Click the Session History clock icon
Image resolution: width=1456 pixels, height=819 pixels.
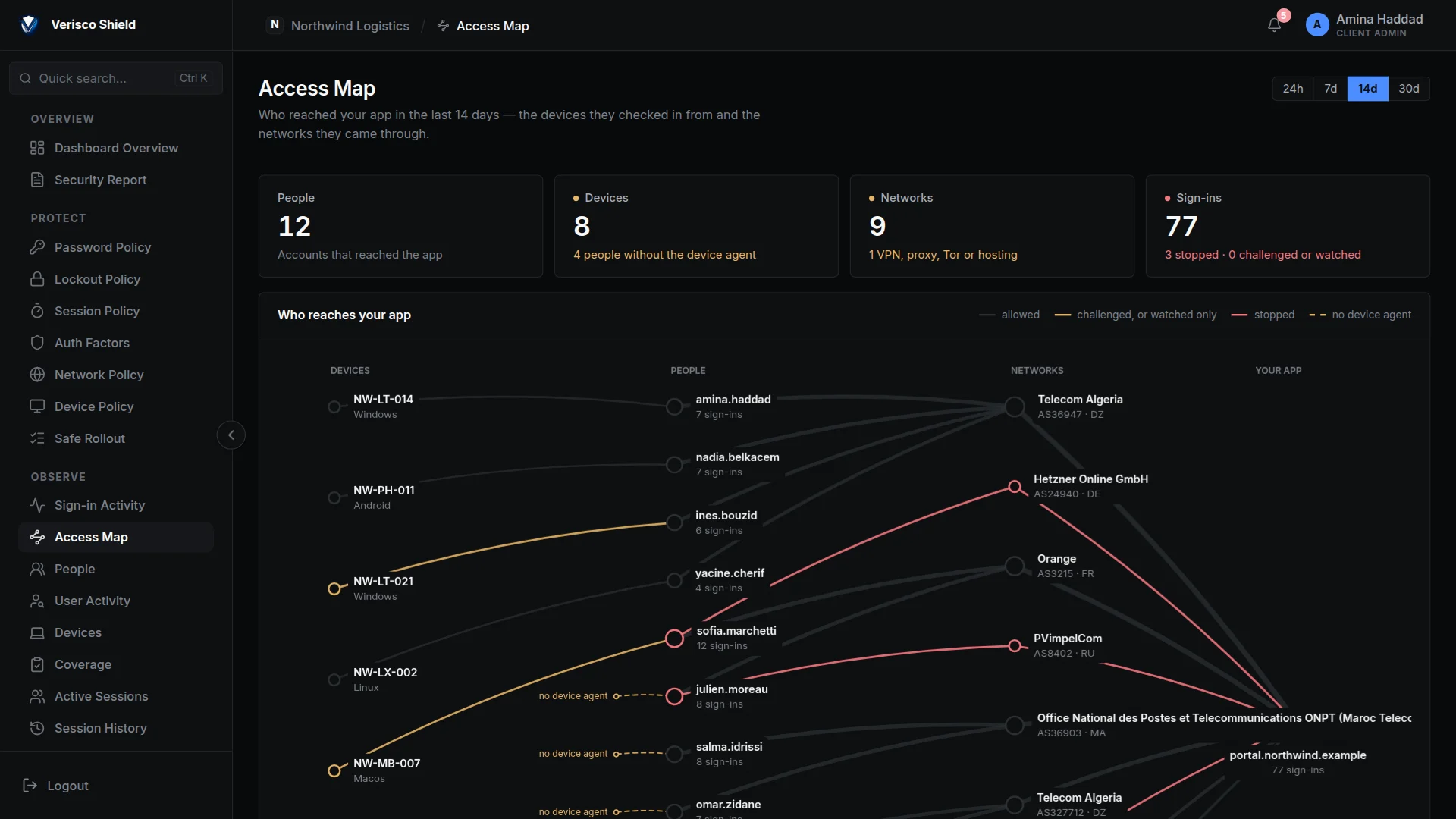pyautogui.click(x=37, y=728)
